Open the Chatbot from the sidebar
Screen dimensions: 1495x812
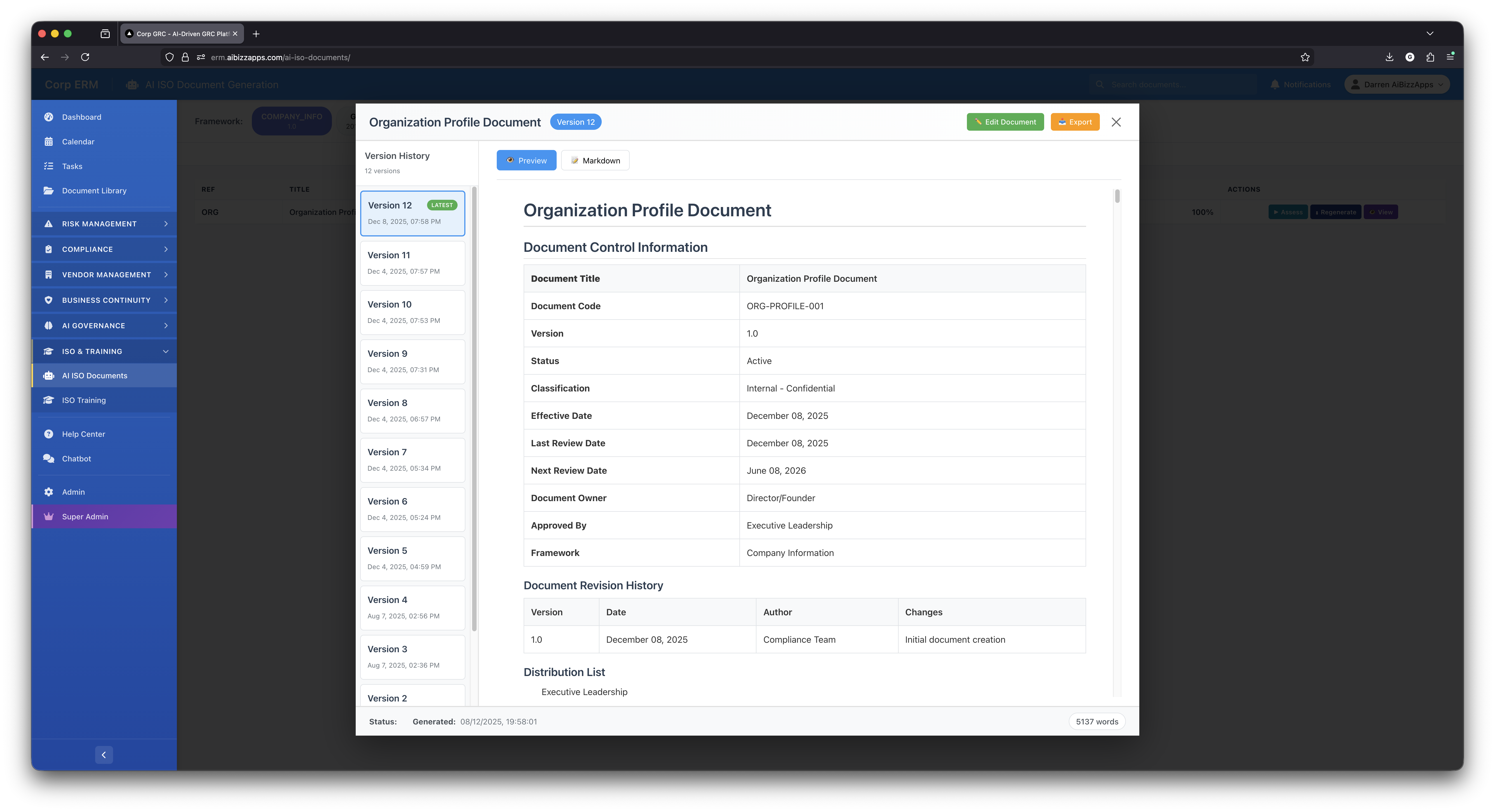pyautogui.click(x=76, y=459)
